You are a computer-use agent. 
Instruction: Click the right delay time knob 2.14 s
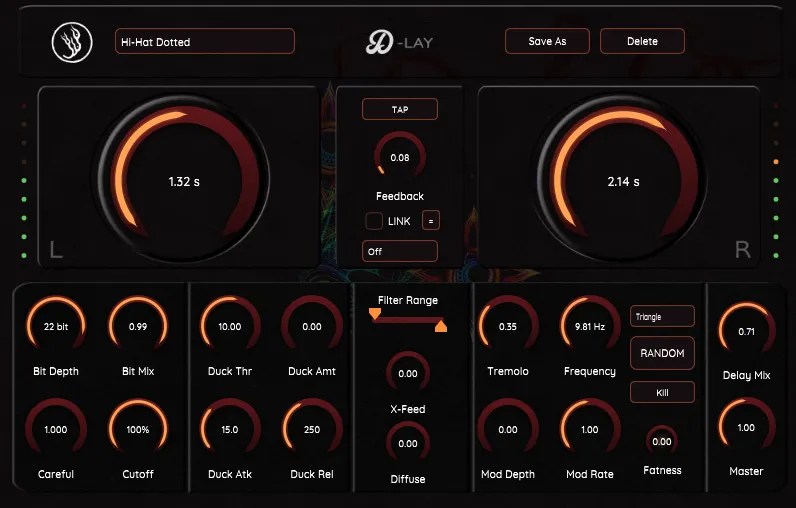[x=623, y=179]
